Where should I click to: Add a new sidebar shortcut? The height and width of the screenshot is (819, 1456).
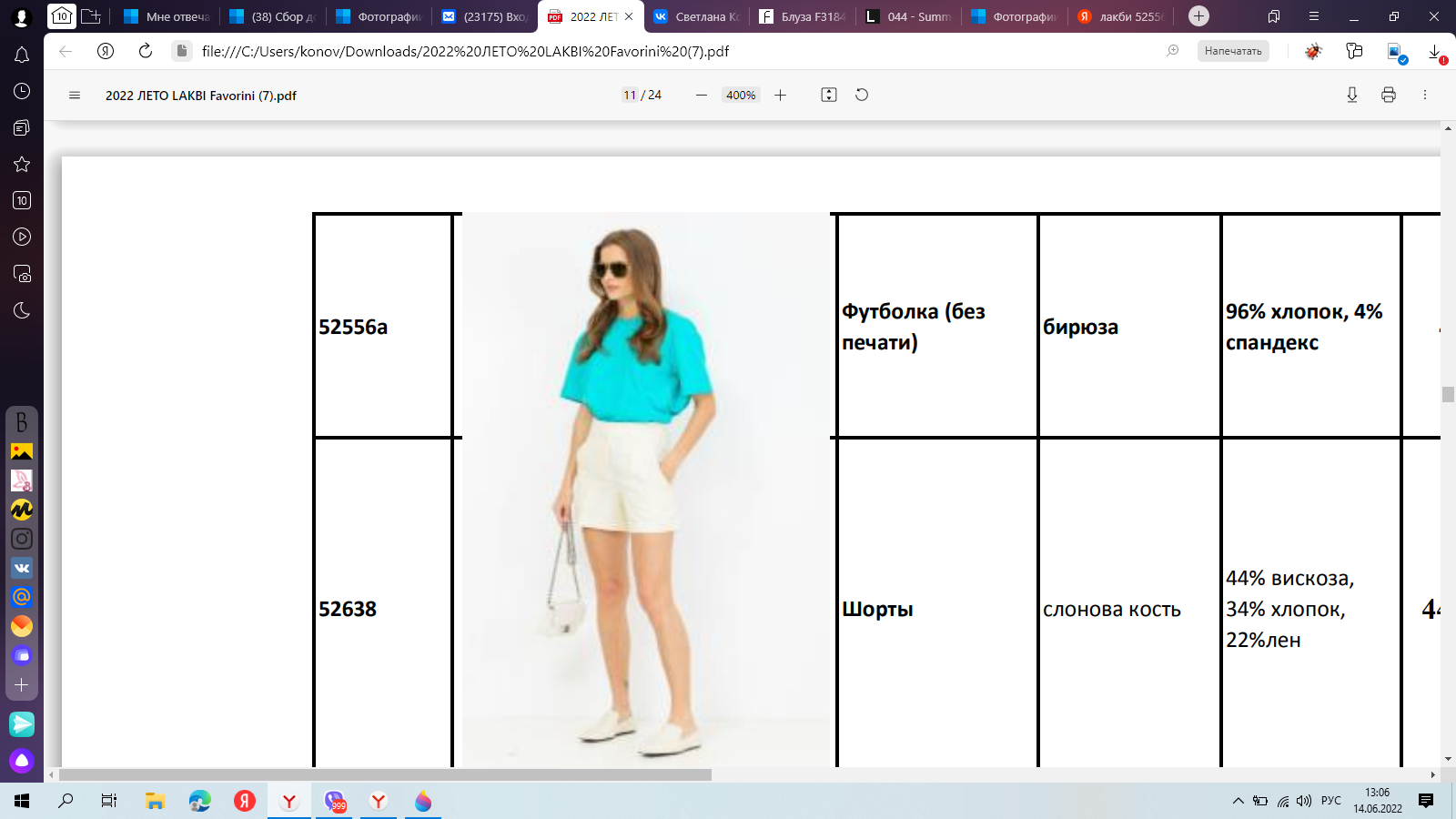[x=22, y=684]
